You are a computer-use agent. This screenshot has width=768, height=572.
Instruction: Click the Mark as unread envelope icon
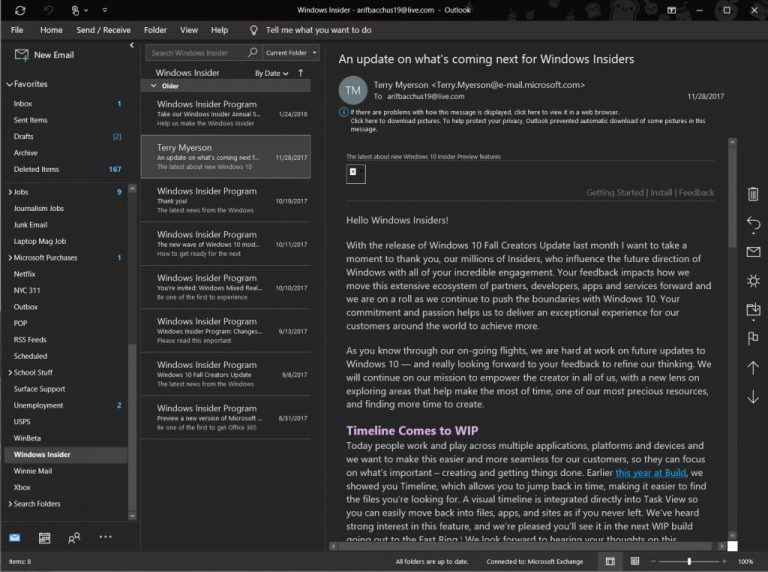[753, 252]
